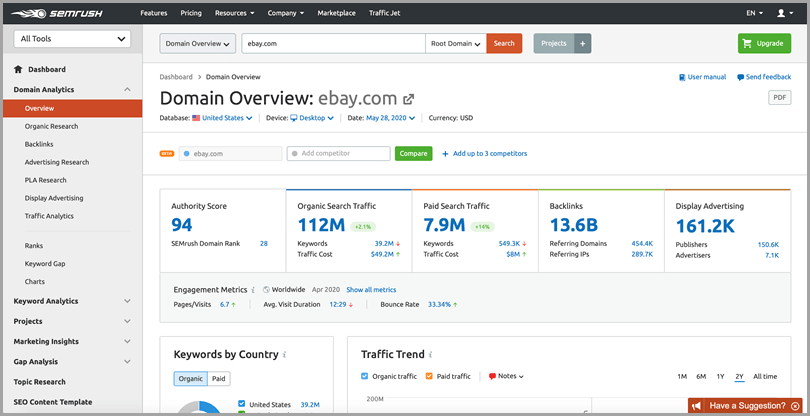Screen dimensions: 810x416
Task: Click the User manual book icon
Action: 682,77
